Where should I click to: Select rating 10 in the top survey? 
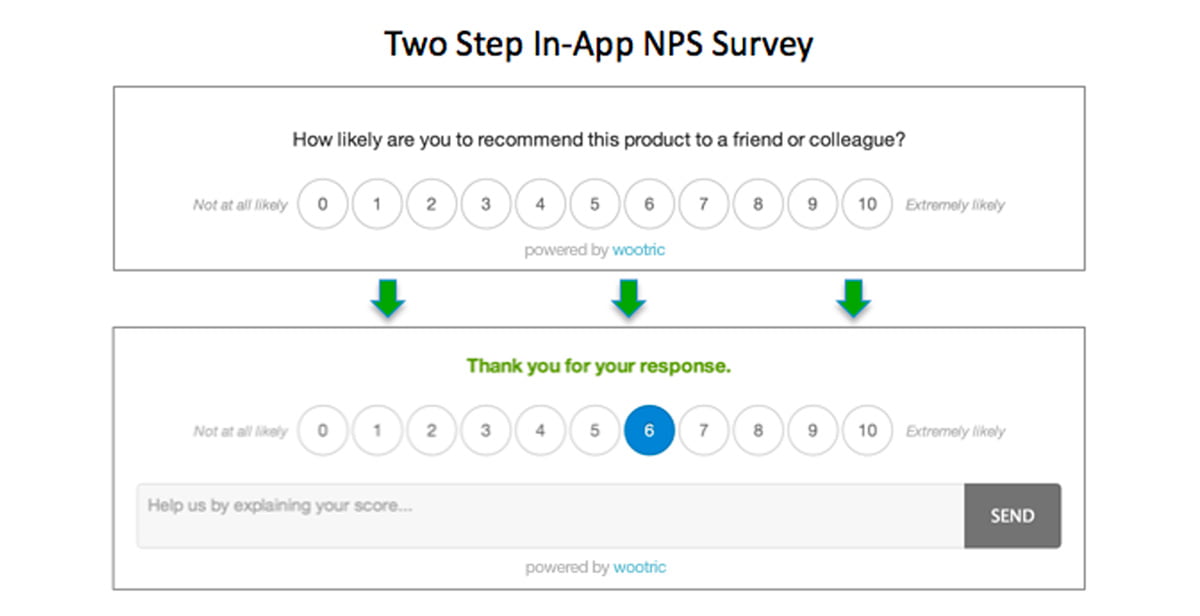coord(867,205)
